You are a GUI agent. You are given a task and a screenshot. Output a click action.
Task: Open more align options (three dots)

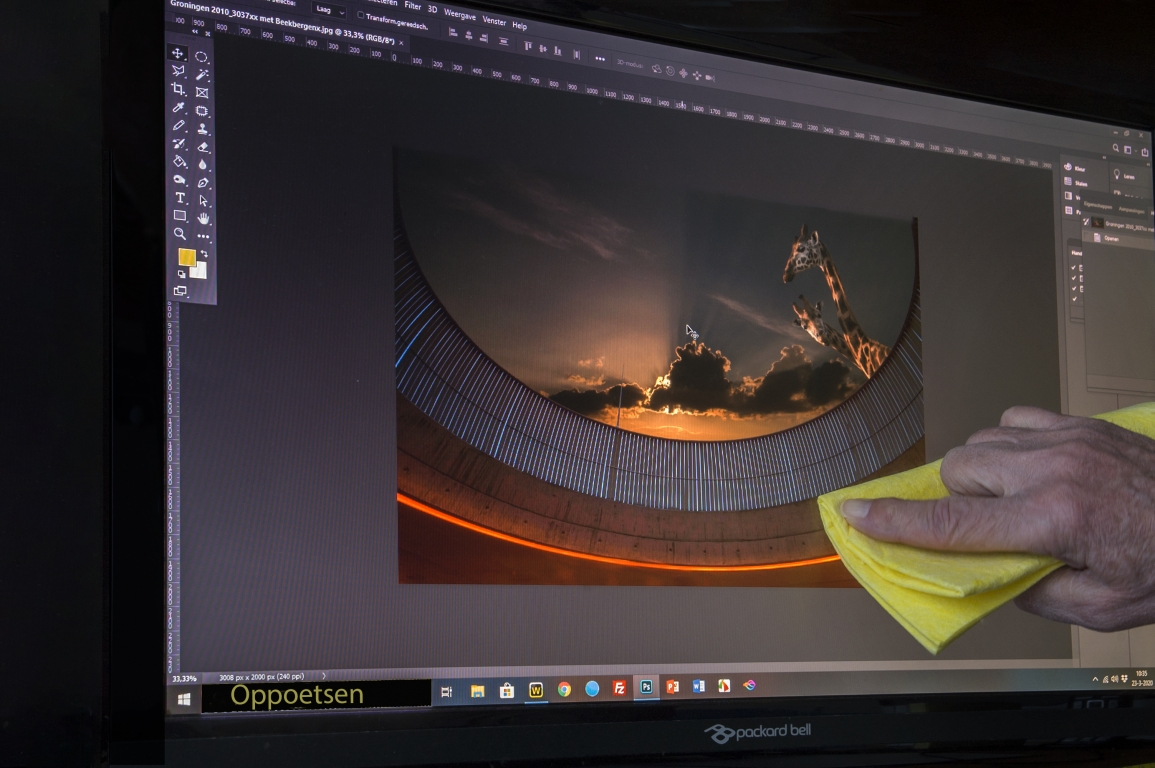coord(600,58)
